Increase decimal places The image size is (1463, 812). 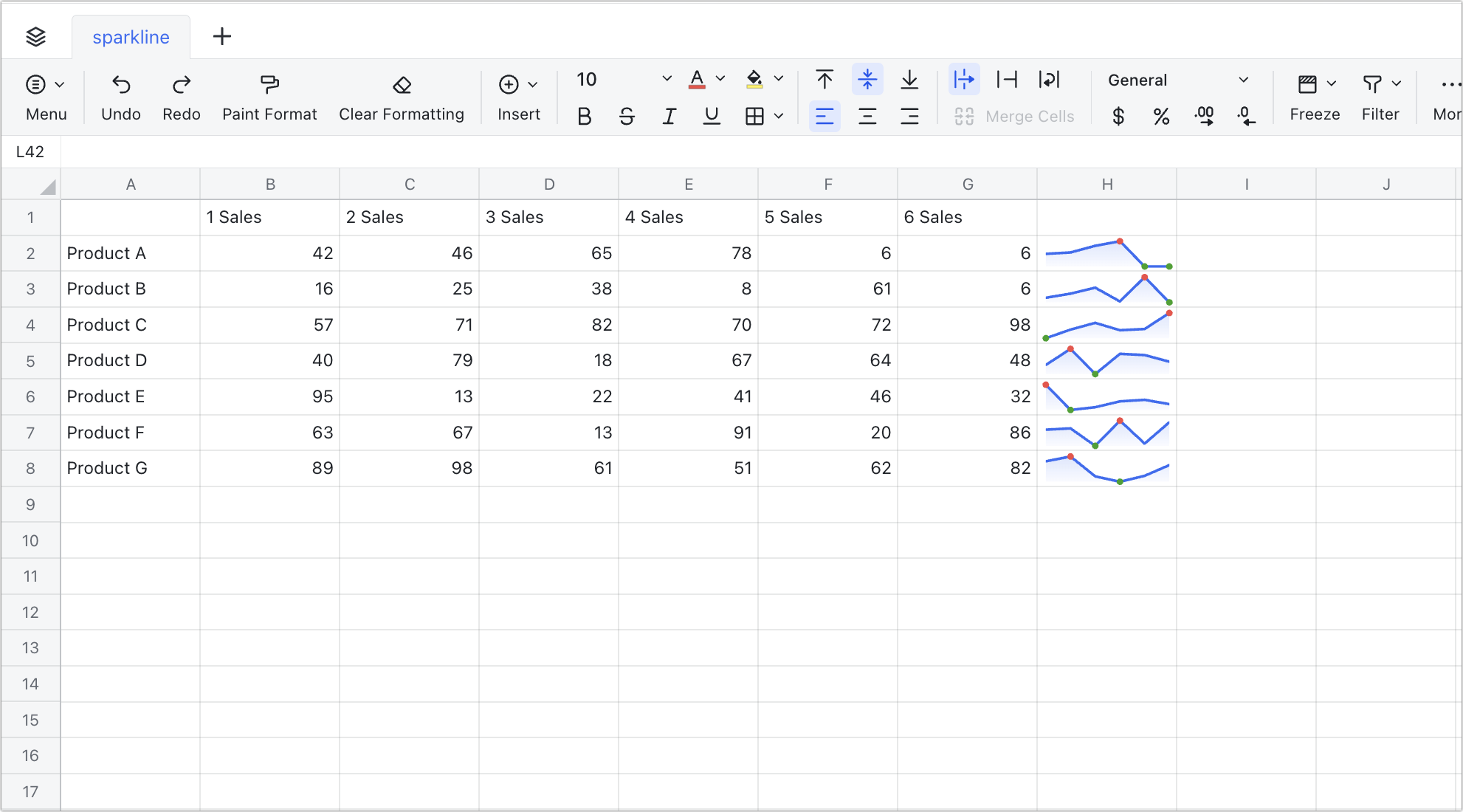point(1204,116)
